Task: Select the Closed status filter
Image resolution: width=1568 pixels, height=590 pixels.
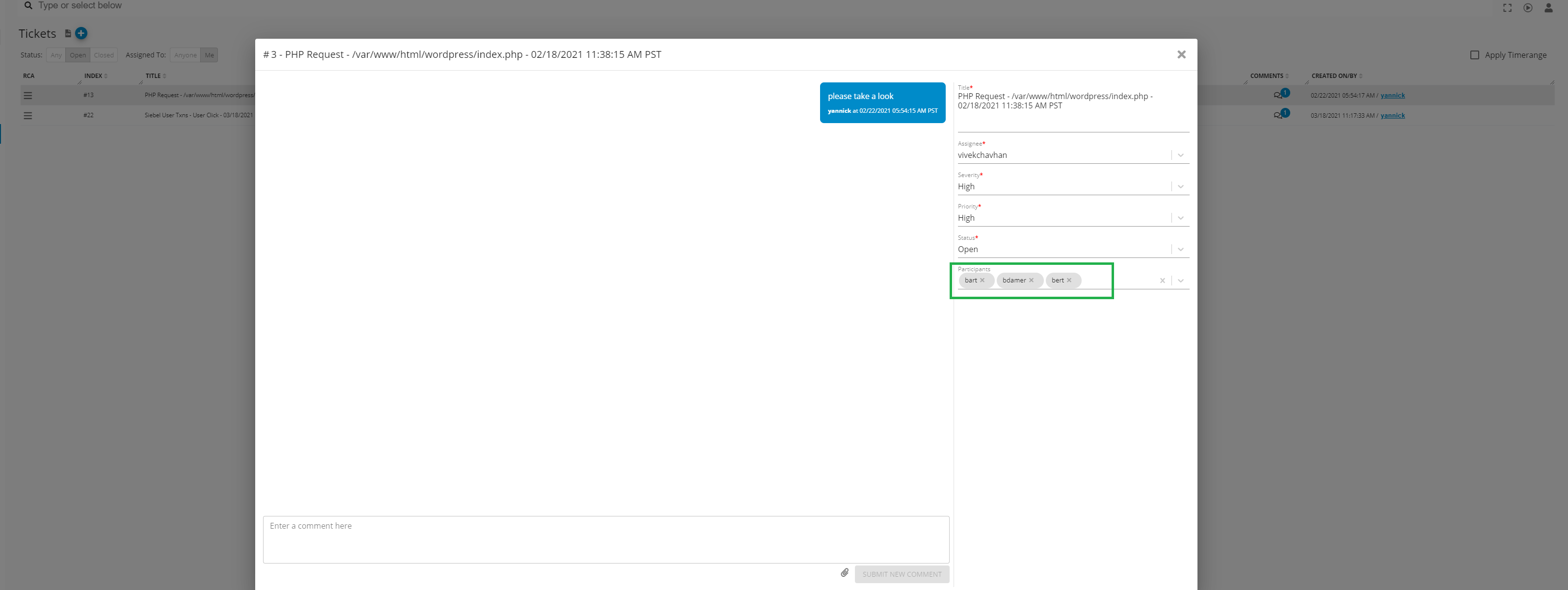Action: tap(104, 55)
